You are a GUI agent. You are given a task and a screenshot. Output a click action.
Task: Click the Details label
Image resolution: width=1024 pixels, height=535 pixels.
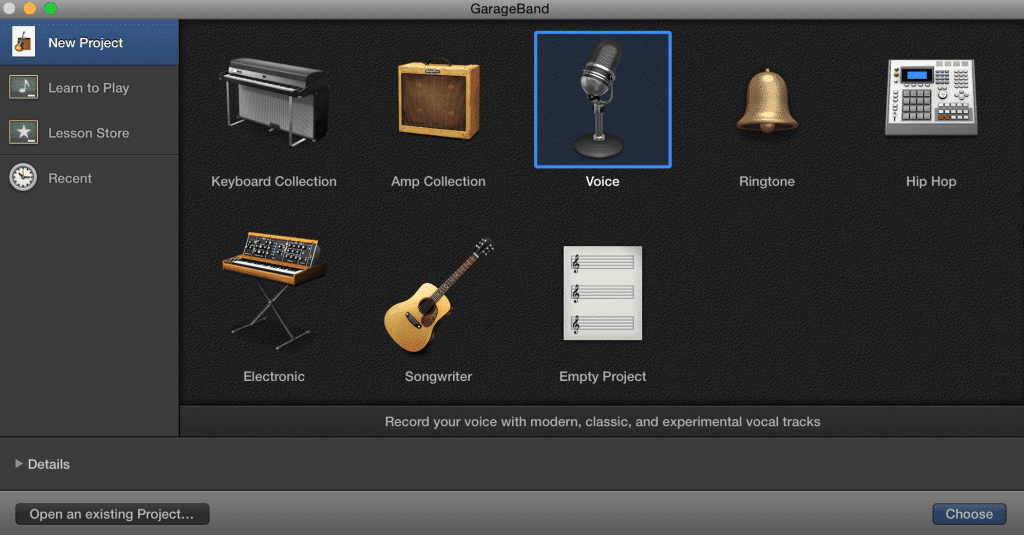click(x=49, y=464)
